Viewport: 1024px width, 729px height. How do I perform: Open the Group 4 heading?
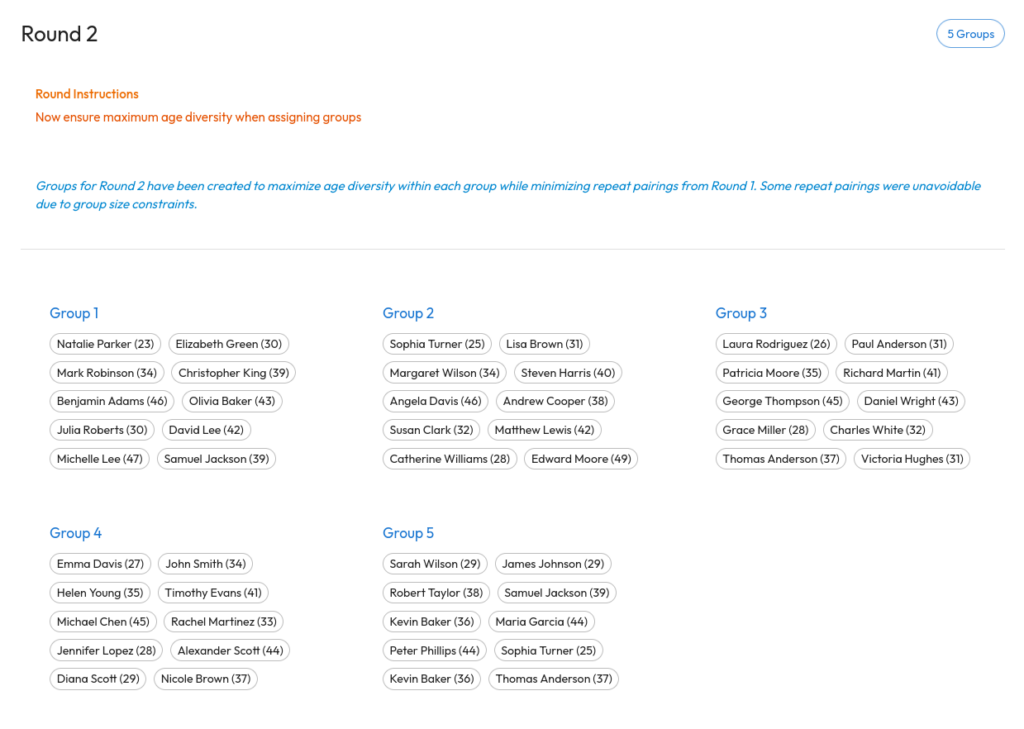pyautogui.click(x=76, y=533)
